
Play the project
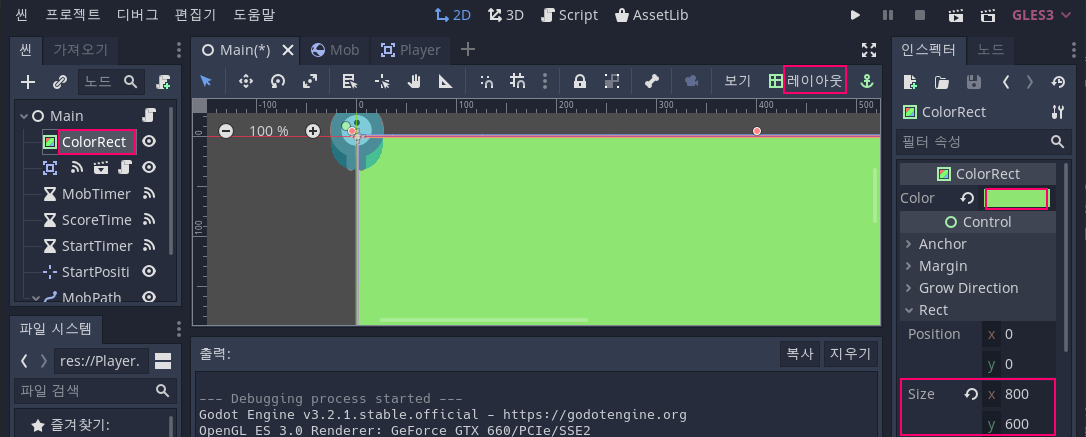tap(855, 15)
